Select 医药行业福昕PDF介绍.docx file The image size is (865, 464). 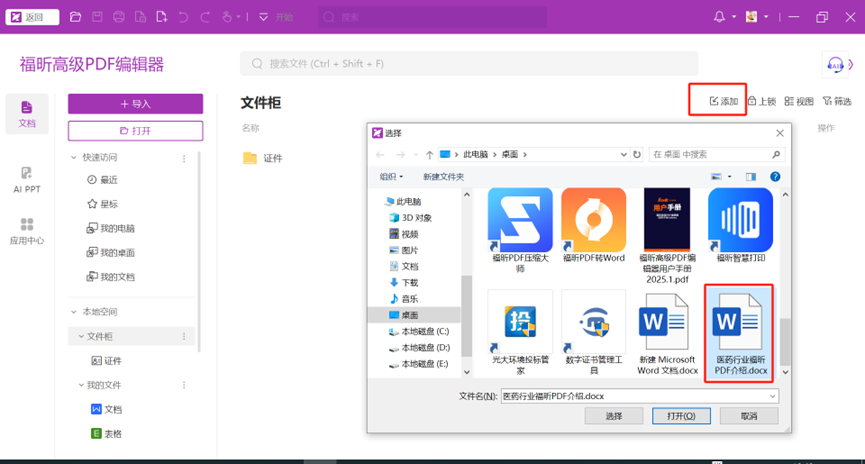tap(740, 333)
